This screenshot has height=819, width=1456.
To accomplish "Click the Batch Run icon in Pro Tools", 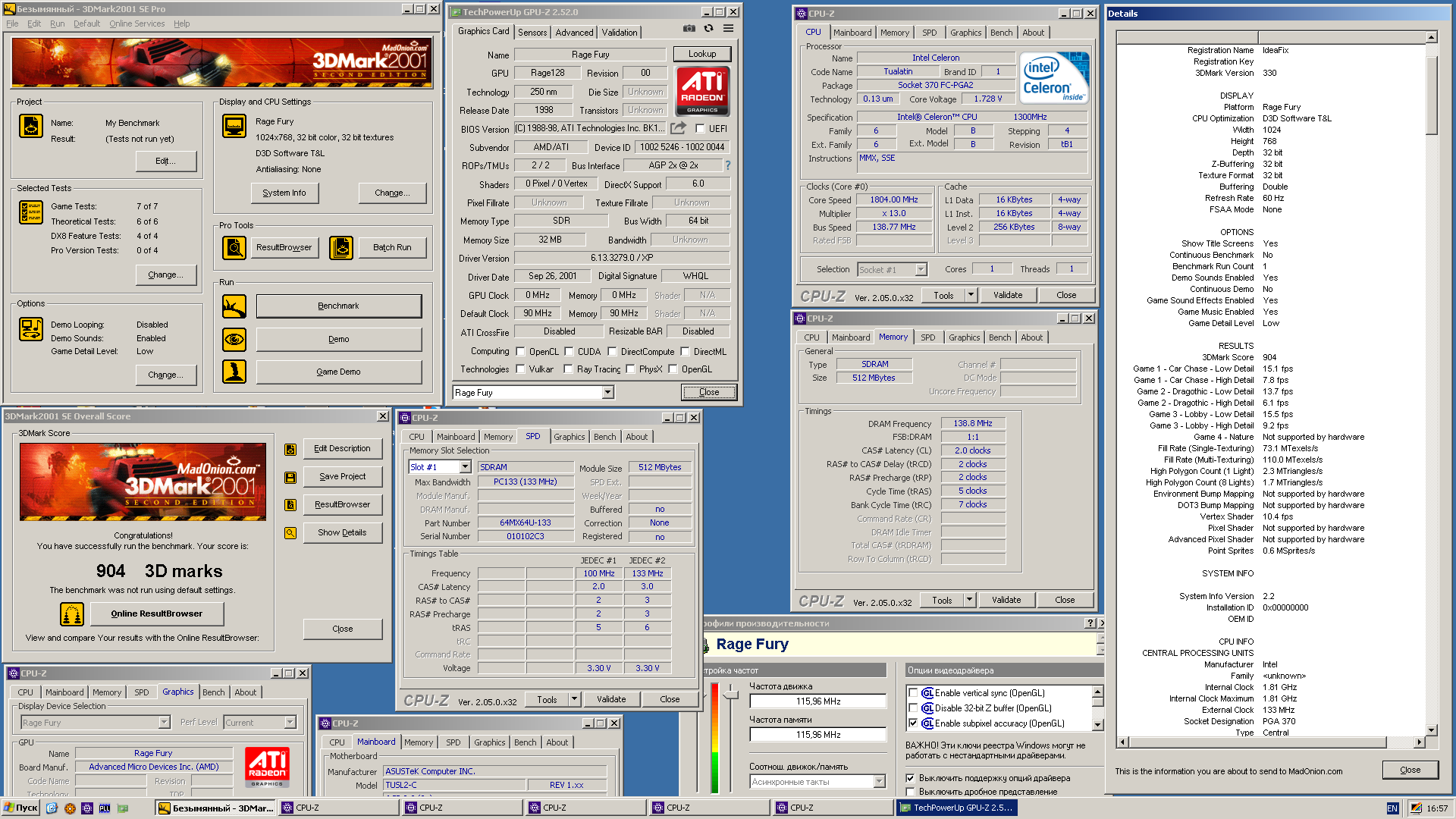I will (x=341, y=247).
